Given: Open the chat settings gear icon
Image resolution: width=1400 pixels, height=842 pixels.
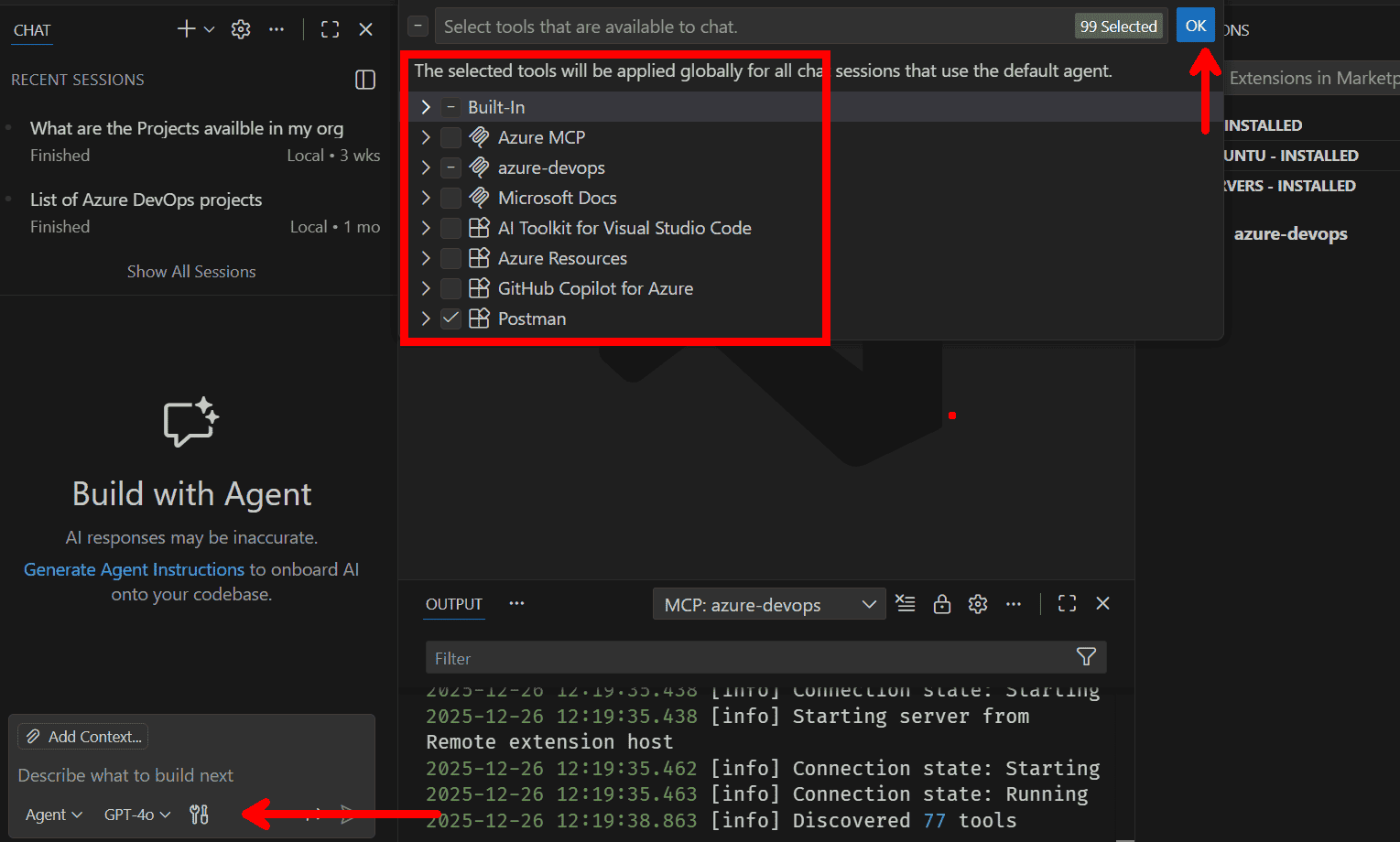Looking at the screenshot, I should pos(240,28).
